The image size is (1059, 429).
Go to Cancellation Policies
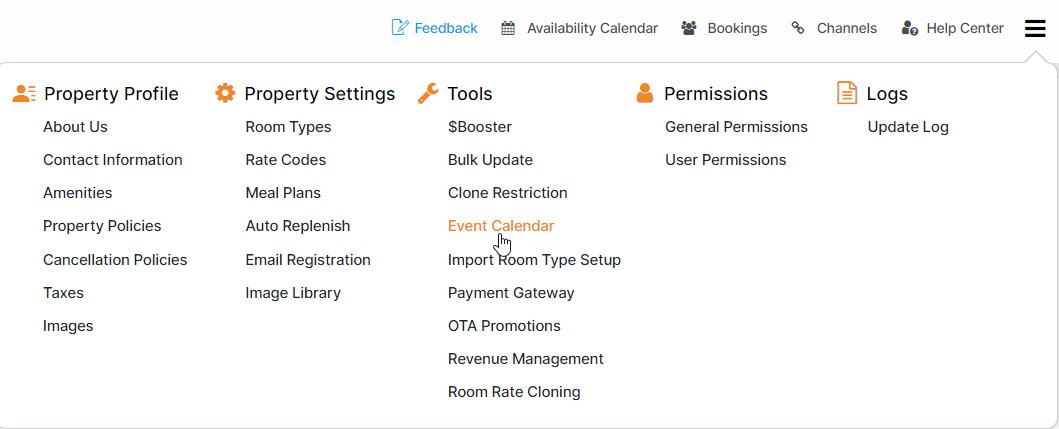coord(115,260)
